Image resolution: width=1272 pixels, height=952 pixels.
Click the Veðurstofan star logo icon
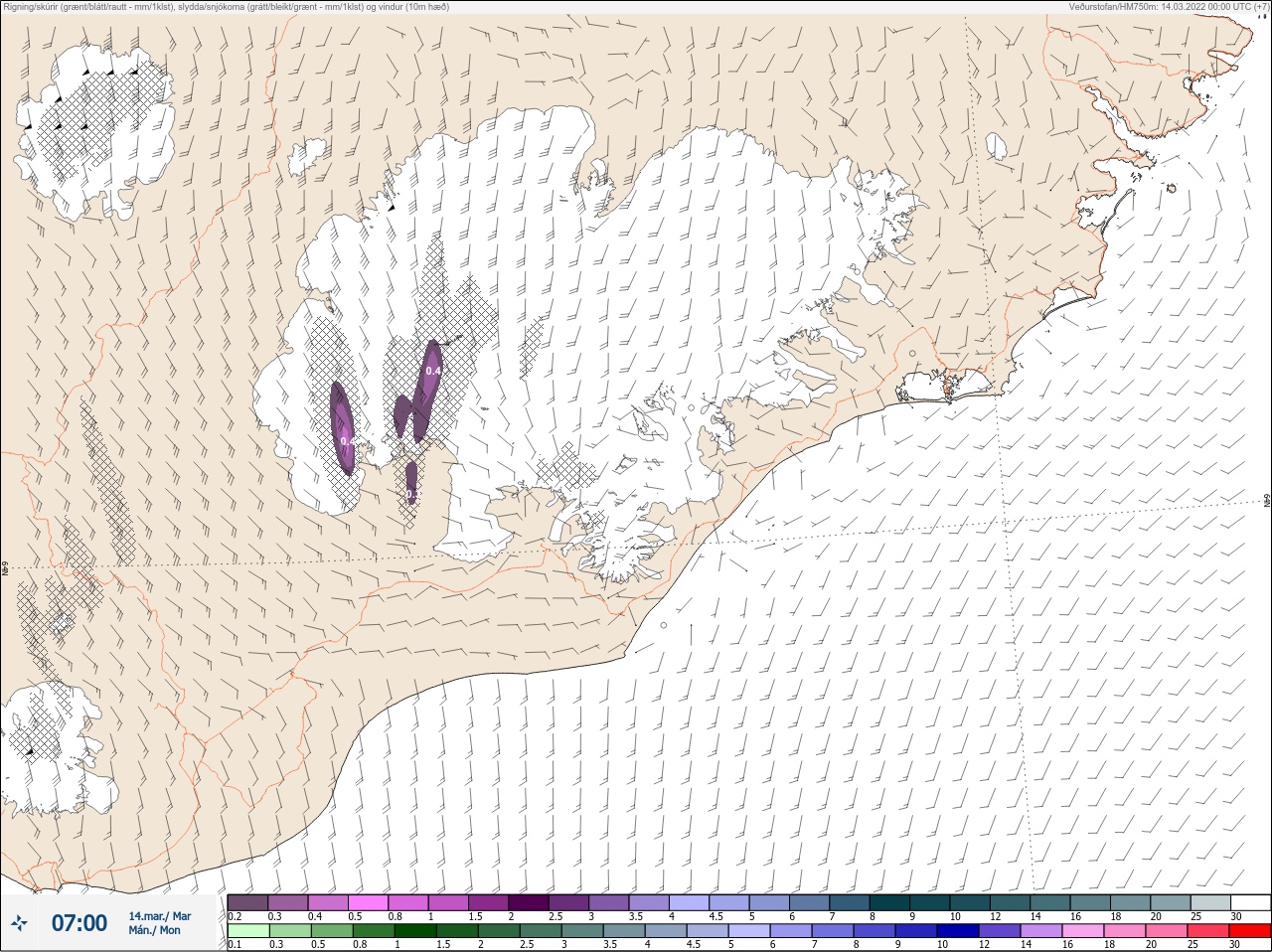click(x=20, y=923)
